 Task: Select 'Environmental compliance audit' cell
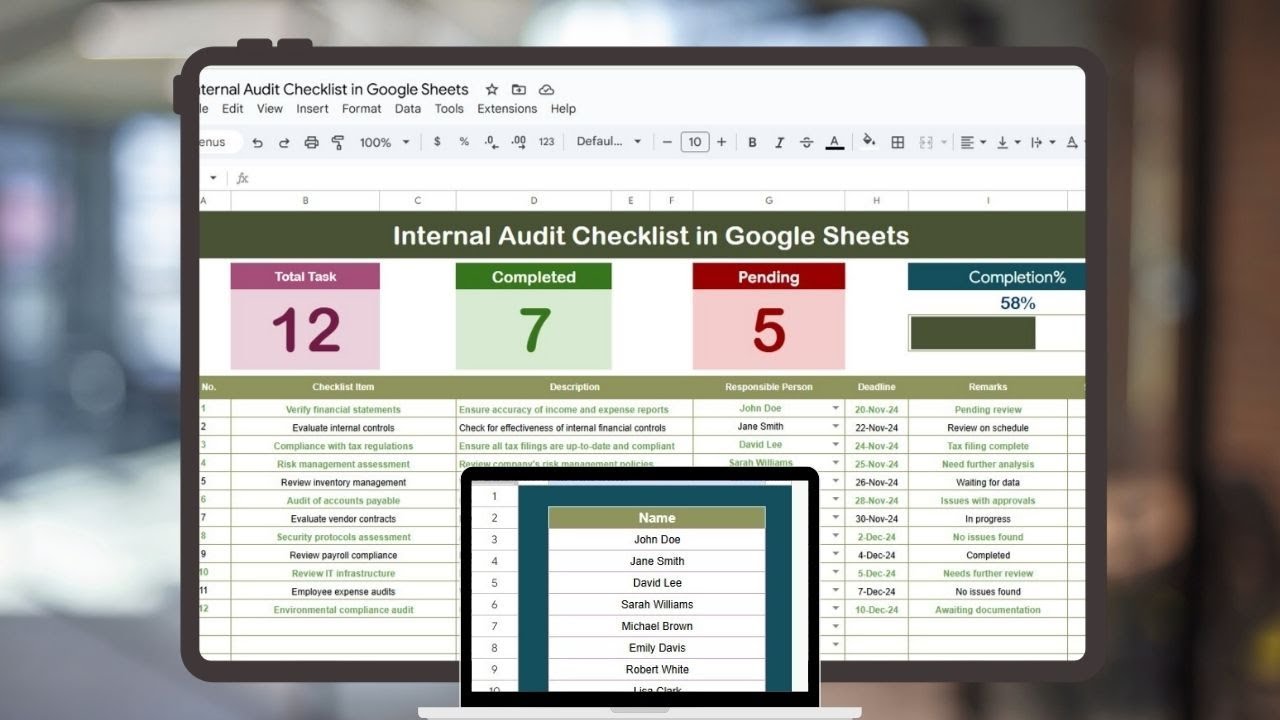click(343, 609)
